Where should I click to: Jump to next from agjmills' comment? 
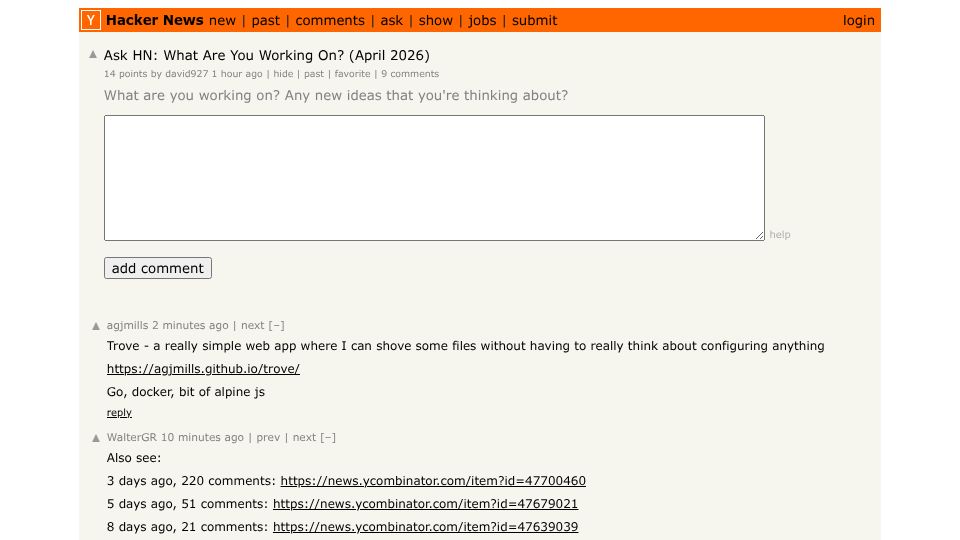[x=252, y=326]
